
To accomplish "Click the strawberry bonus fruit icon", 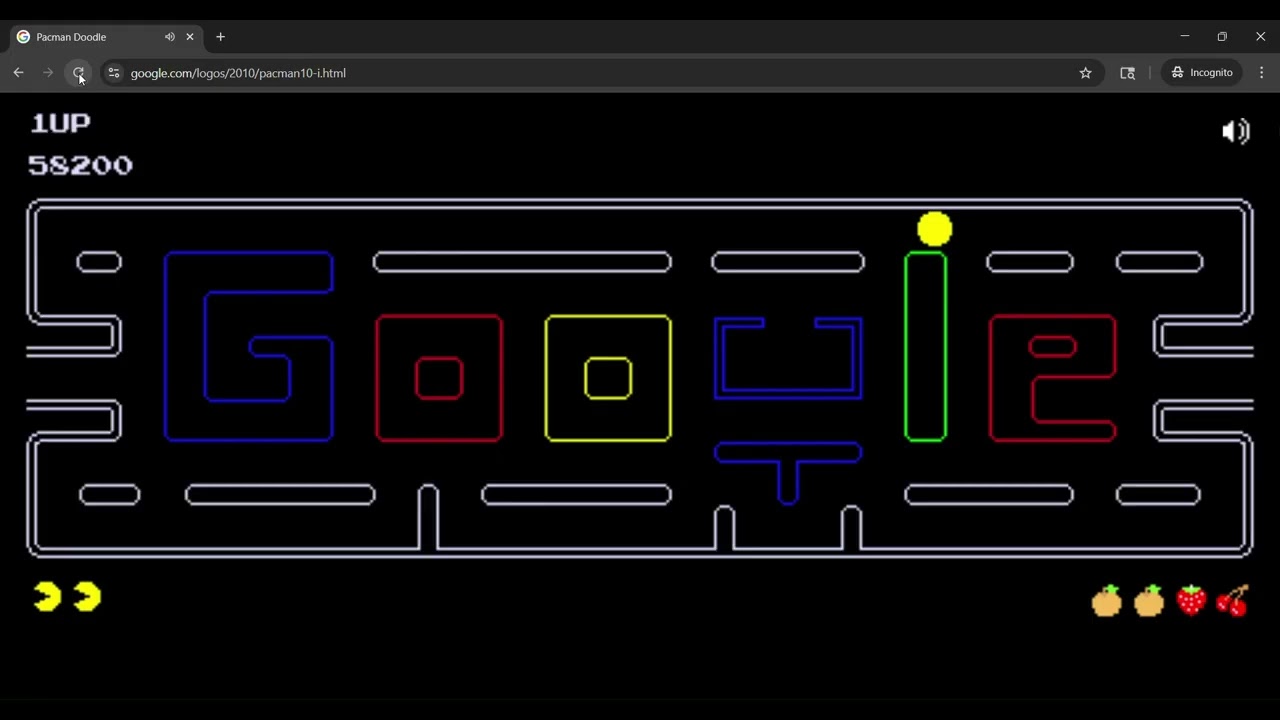I will pos(1191,600).
